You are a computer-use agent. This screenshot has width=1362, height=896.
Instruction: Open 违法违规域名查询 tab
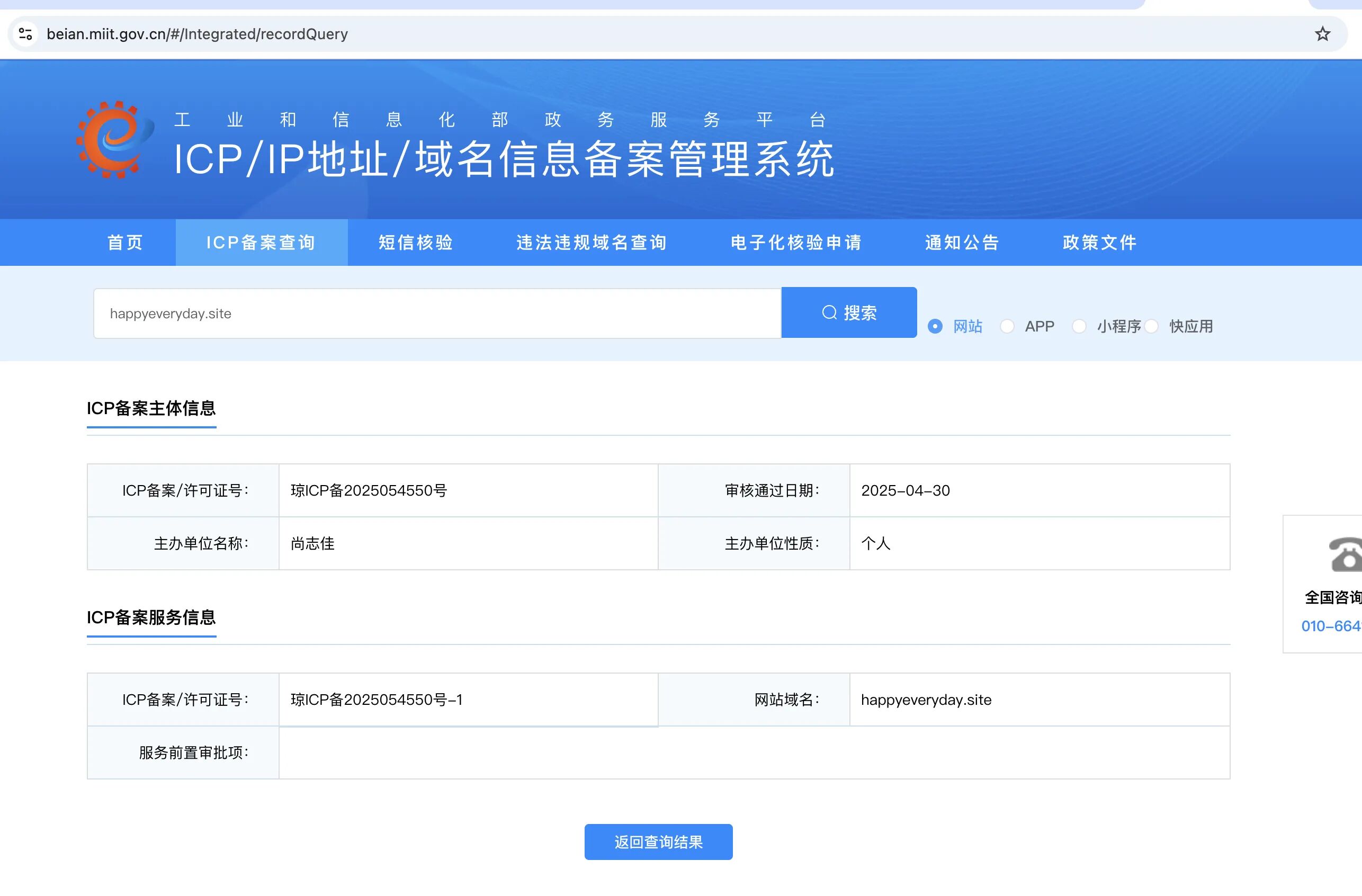[592, 243]
